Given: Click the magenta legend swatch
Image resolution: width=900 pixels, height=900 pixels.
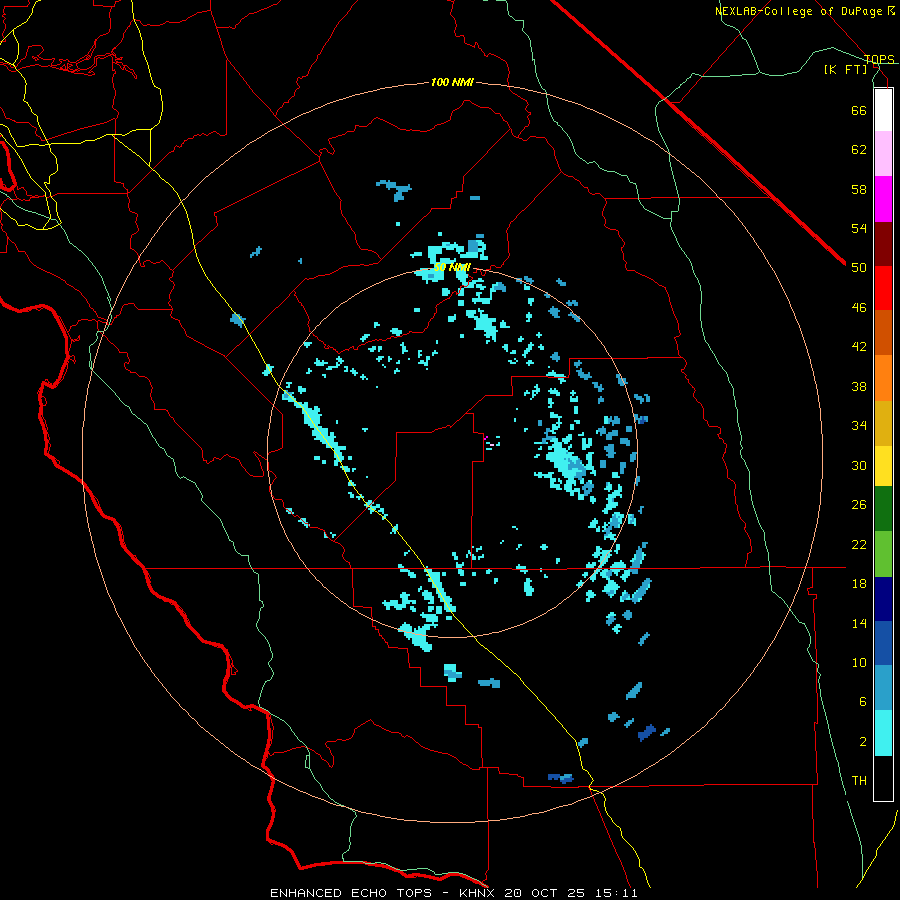Looking at the screenshot, I should coord(883,199).
